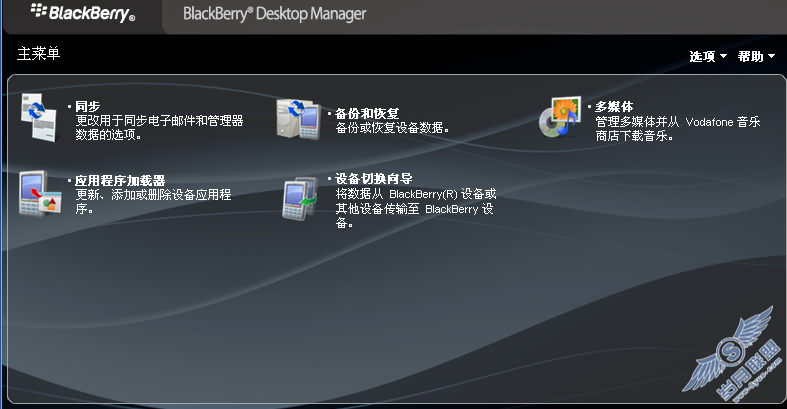This screenshot has width=787, height=409.
Task: Select the 应用程序加载器 title link
Action: pos(120,181)
